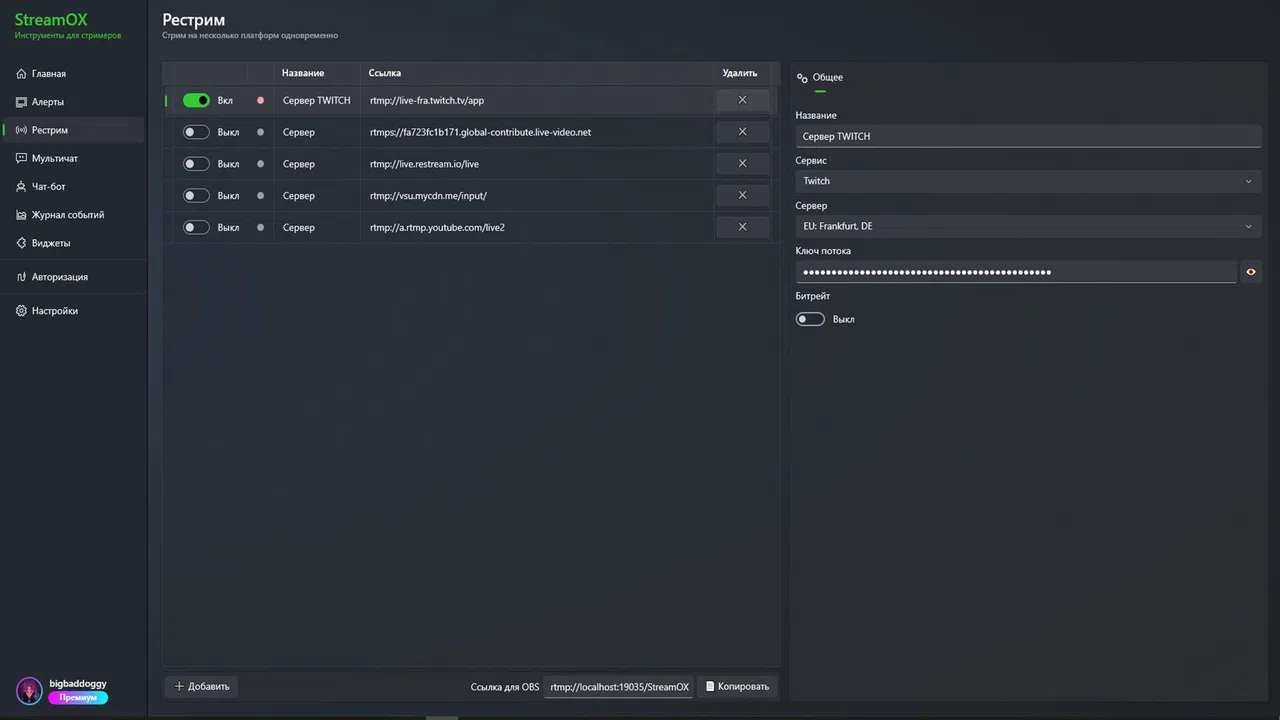Image resolution: width=1280 pixels, height=720 pixels.
Task: Click the Название field with Сервер TWITCH
Action: click(x=1029, y=136)
